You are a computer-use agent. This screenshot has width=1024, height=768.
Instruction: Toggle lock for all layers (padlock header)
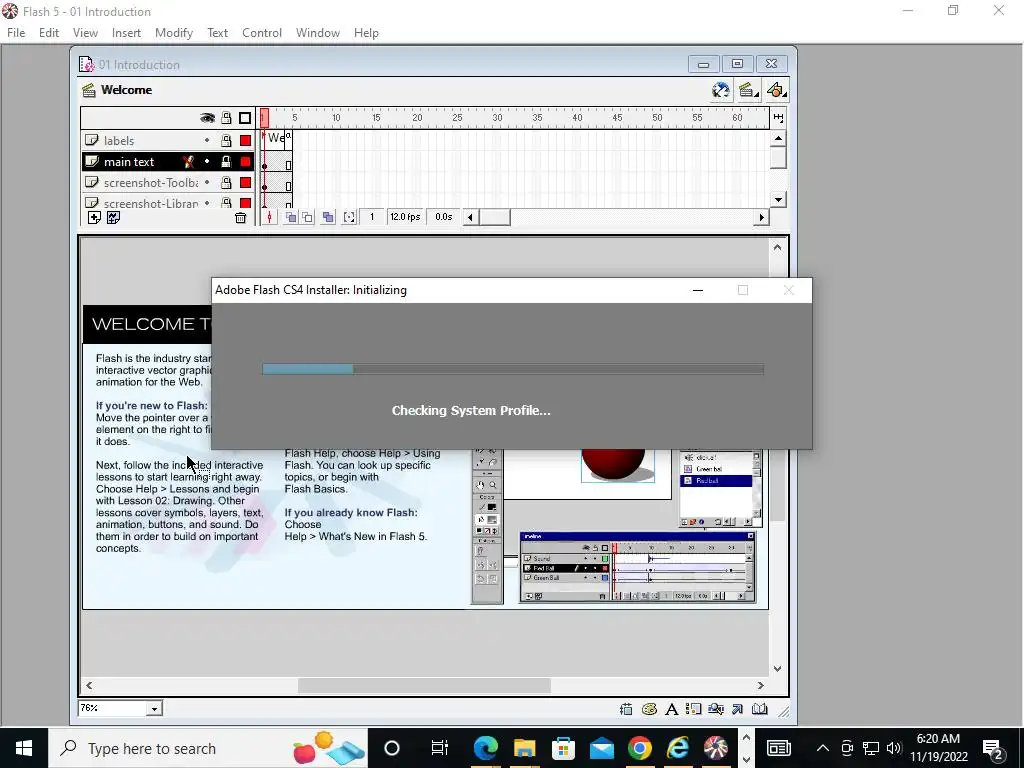pyautogui.click(x=226, y=118)
